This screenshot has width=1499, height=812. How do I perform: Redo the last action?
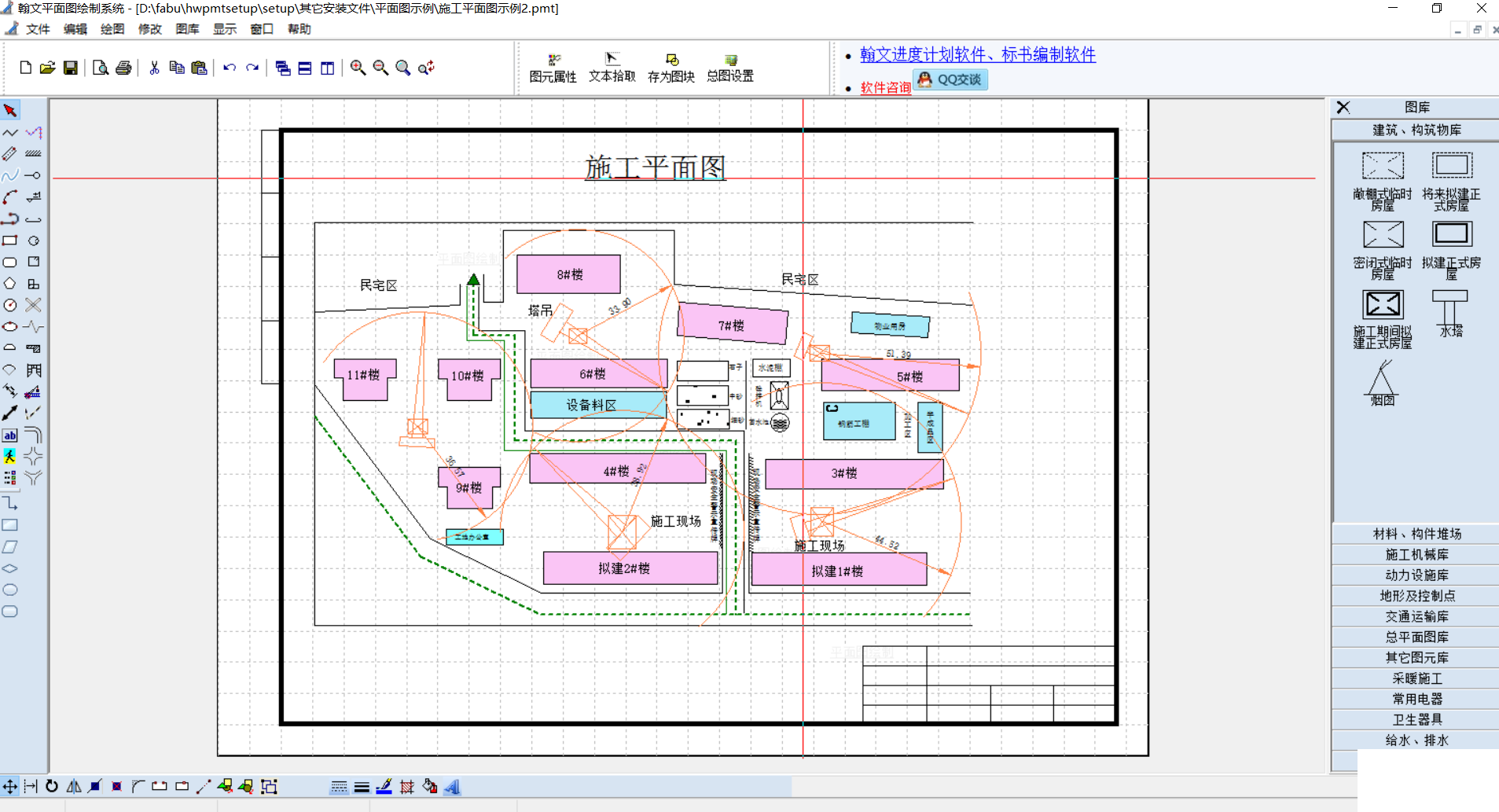coord(252,68)
